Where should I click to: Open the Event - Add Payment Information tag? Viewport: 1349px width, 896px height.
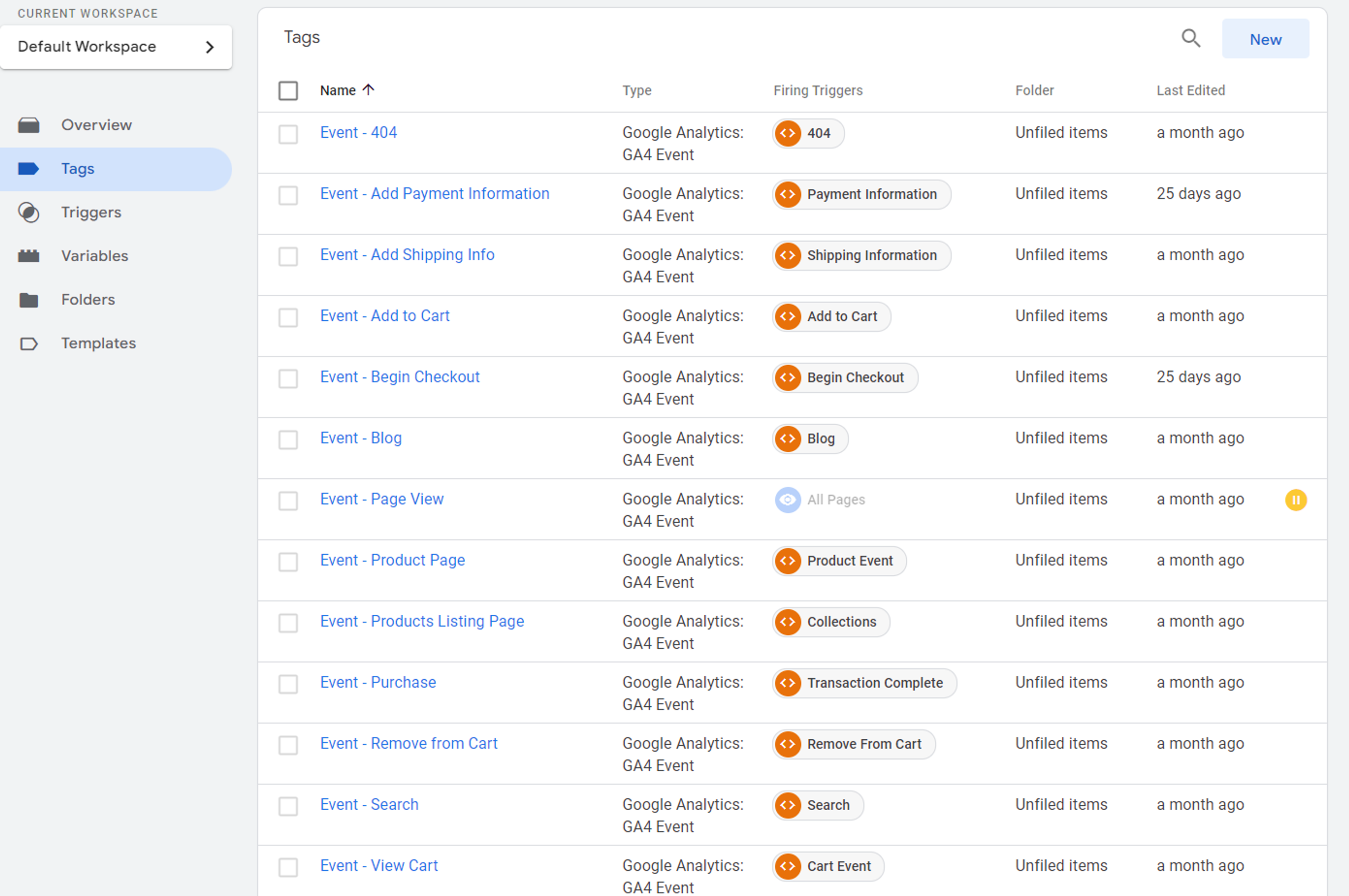click(x=435, y=194)
